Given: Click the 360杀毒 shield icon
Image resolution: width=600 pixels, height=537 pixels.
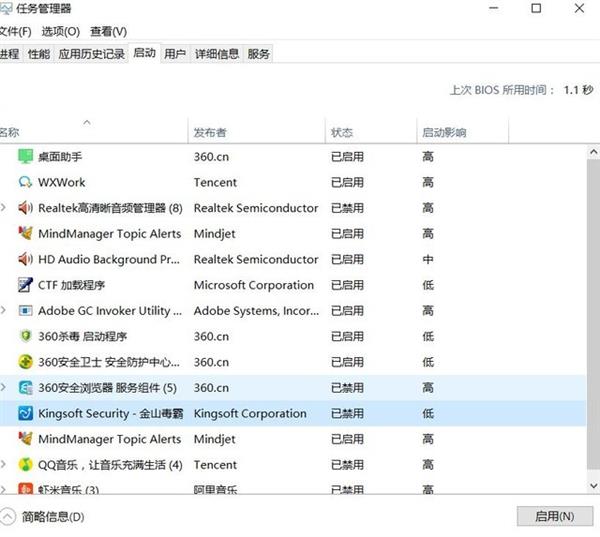Looking at the screenshot, I should [x=26, y=336].
